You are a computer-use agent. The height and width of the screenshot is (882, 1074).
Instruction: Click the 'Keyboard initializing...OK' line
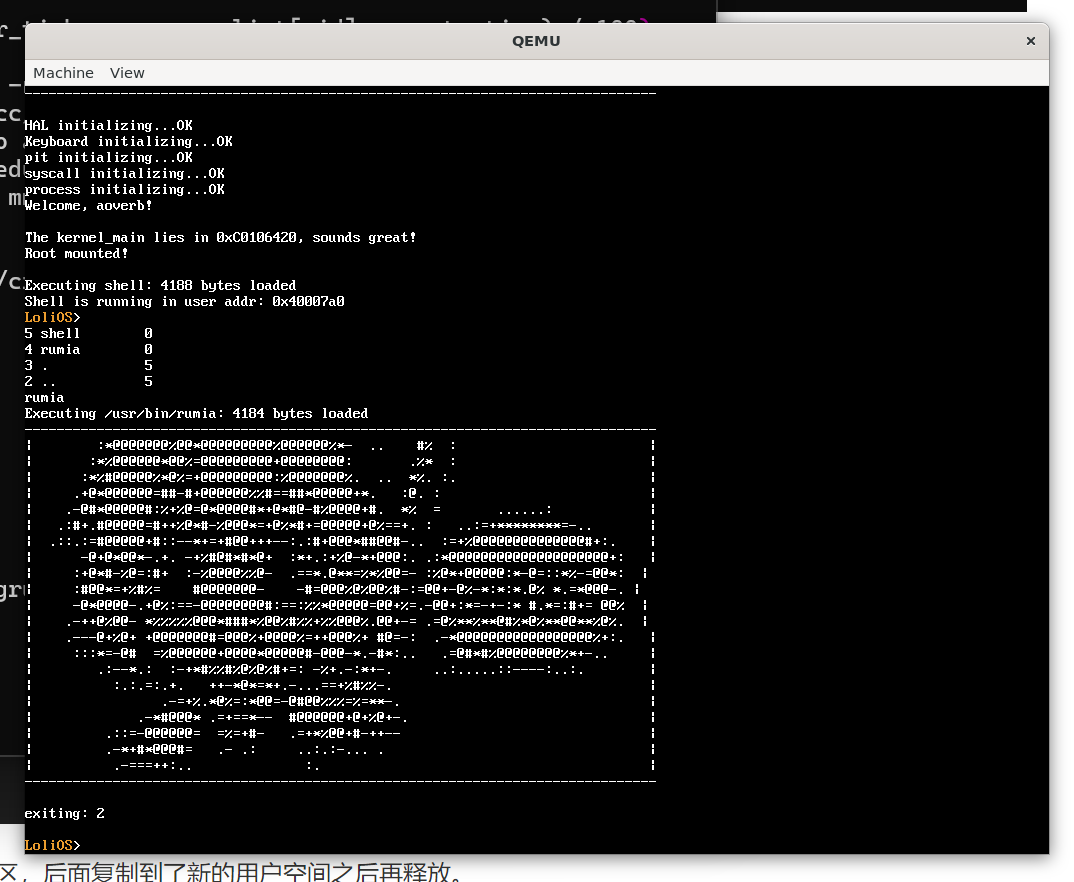pyautogui.click(x=128, y=141)
